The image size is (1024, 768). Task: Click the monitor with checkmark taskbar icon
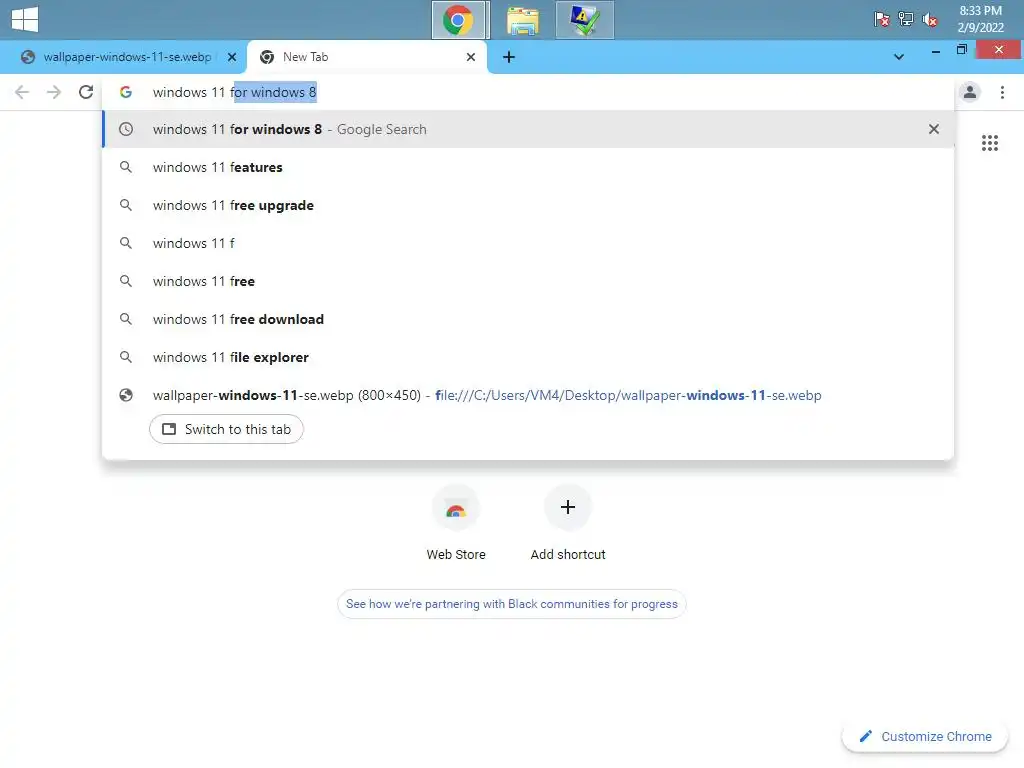(584, 20)
